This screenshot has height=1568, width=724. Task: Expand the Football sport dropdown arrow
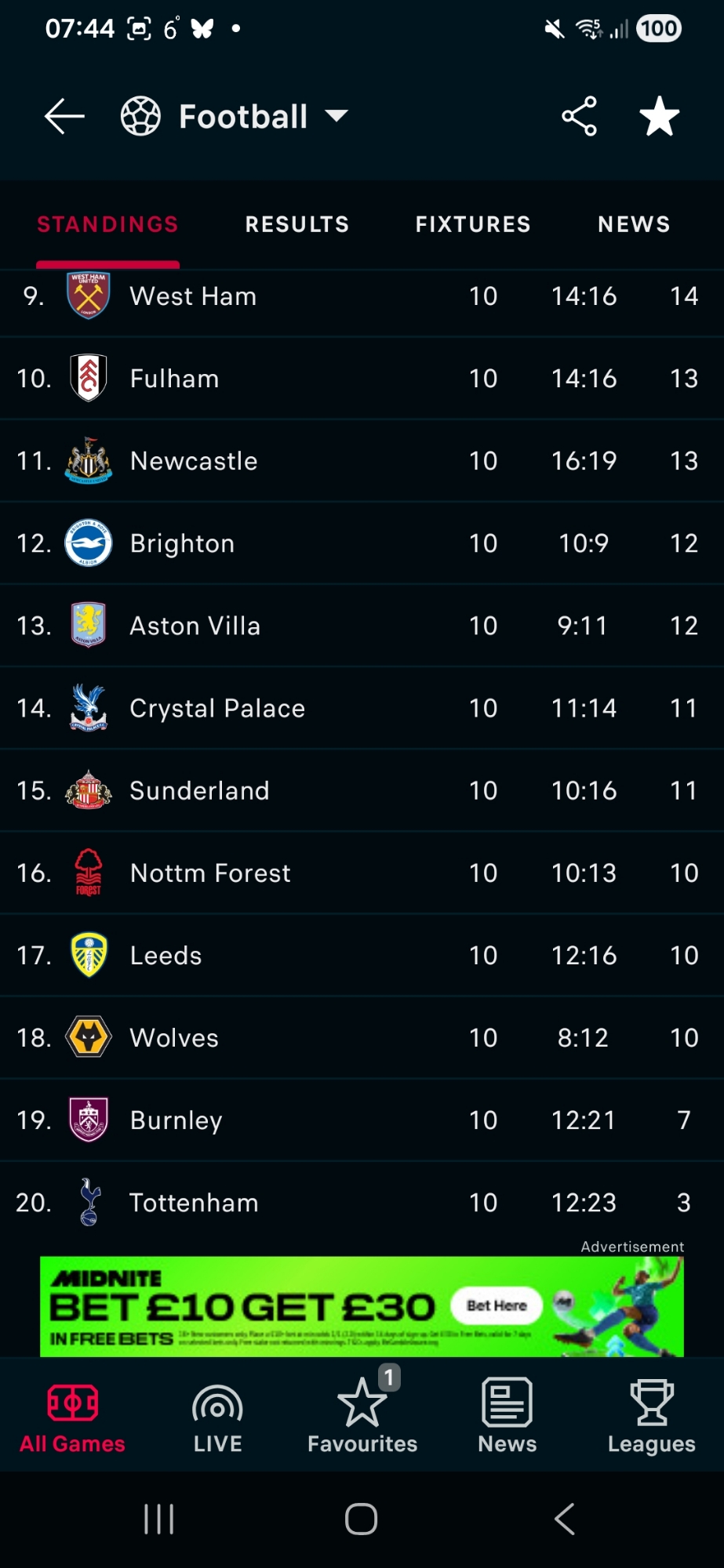click(337, 116)
